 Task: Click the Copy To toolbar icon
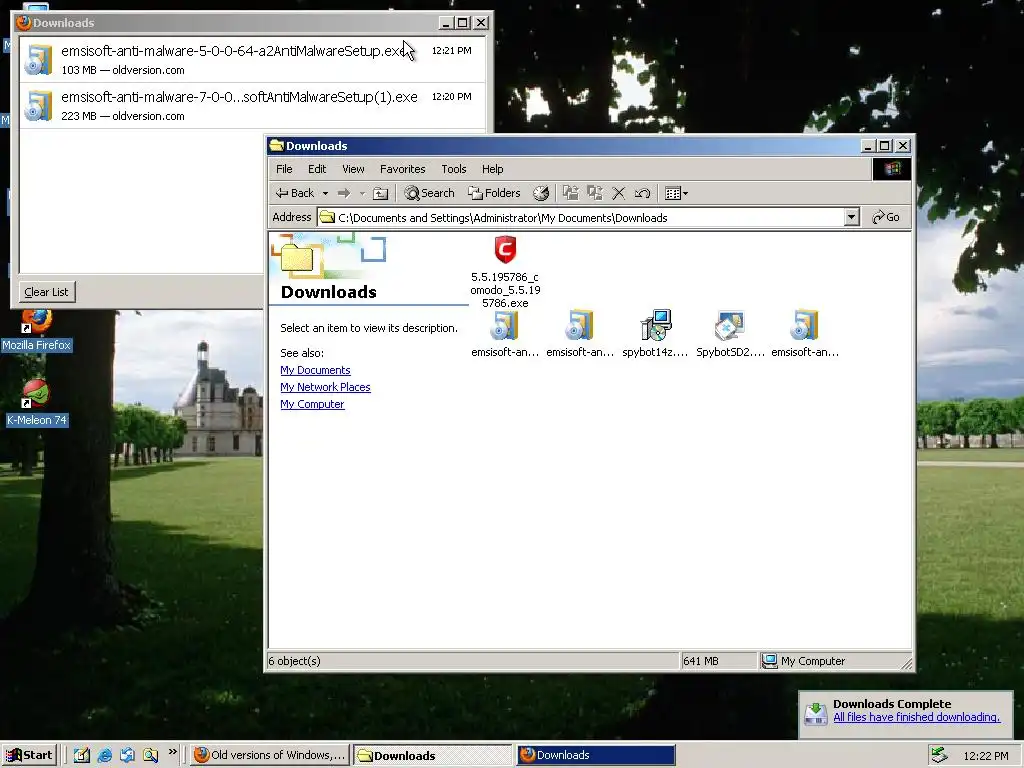594,193
